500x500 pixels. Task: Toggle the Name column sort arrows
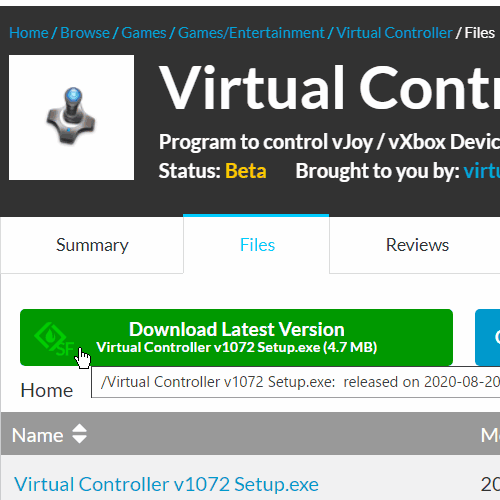tap(79, 434)
